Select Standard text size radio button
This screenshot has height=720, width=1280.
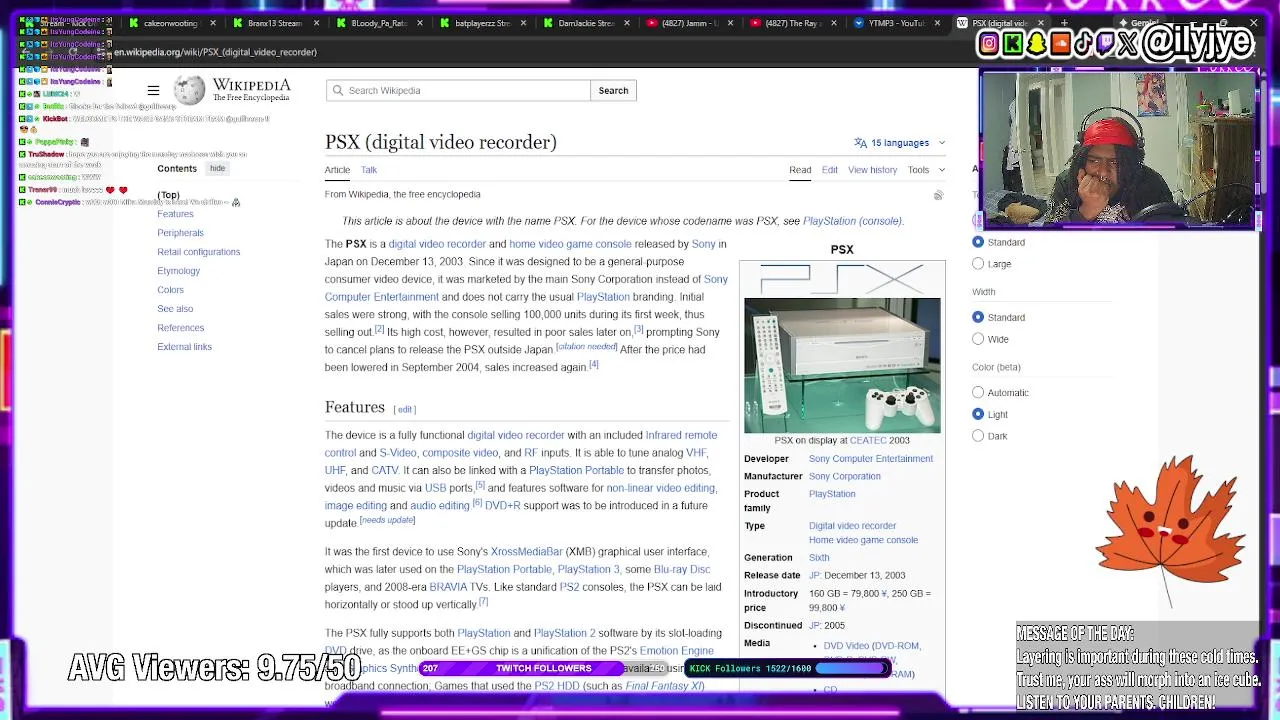pos(978,242)
